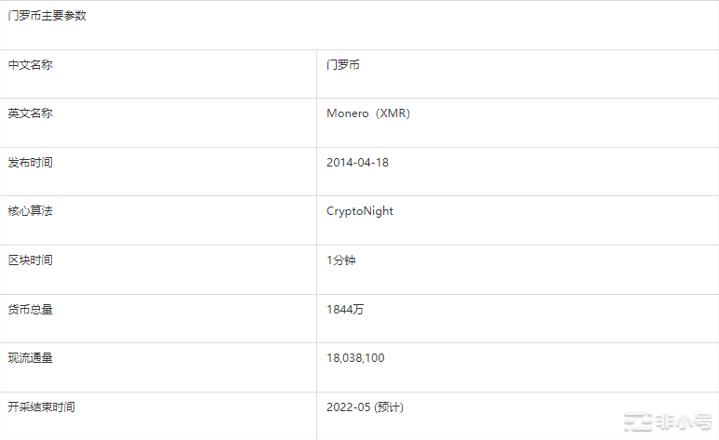Click the 2022-05 (预计) end date value

[365, 408]
